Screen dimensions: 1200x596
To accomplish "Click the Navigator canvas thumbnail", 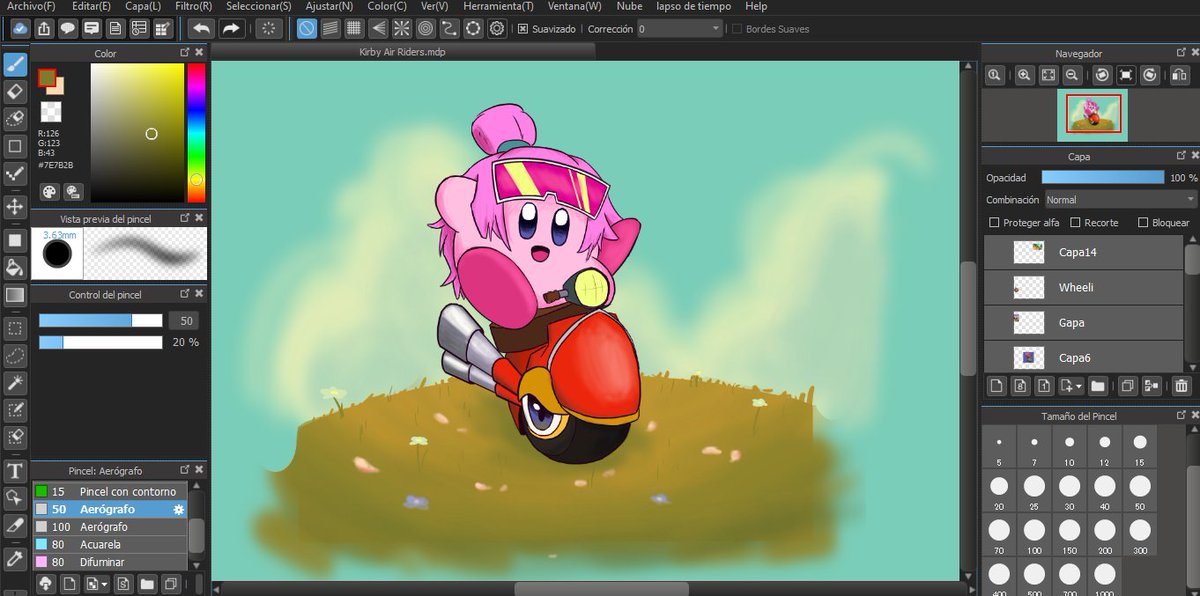I will click(x=1092, y=114).
